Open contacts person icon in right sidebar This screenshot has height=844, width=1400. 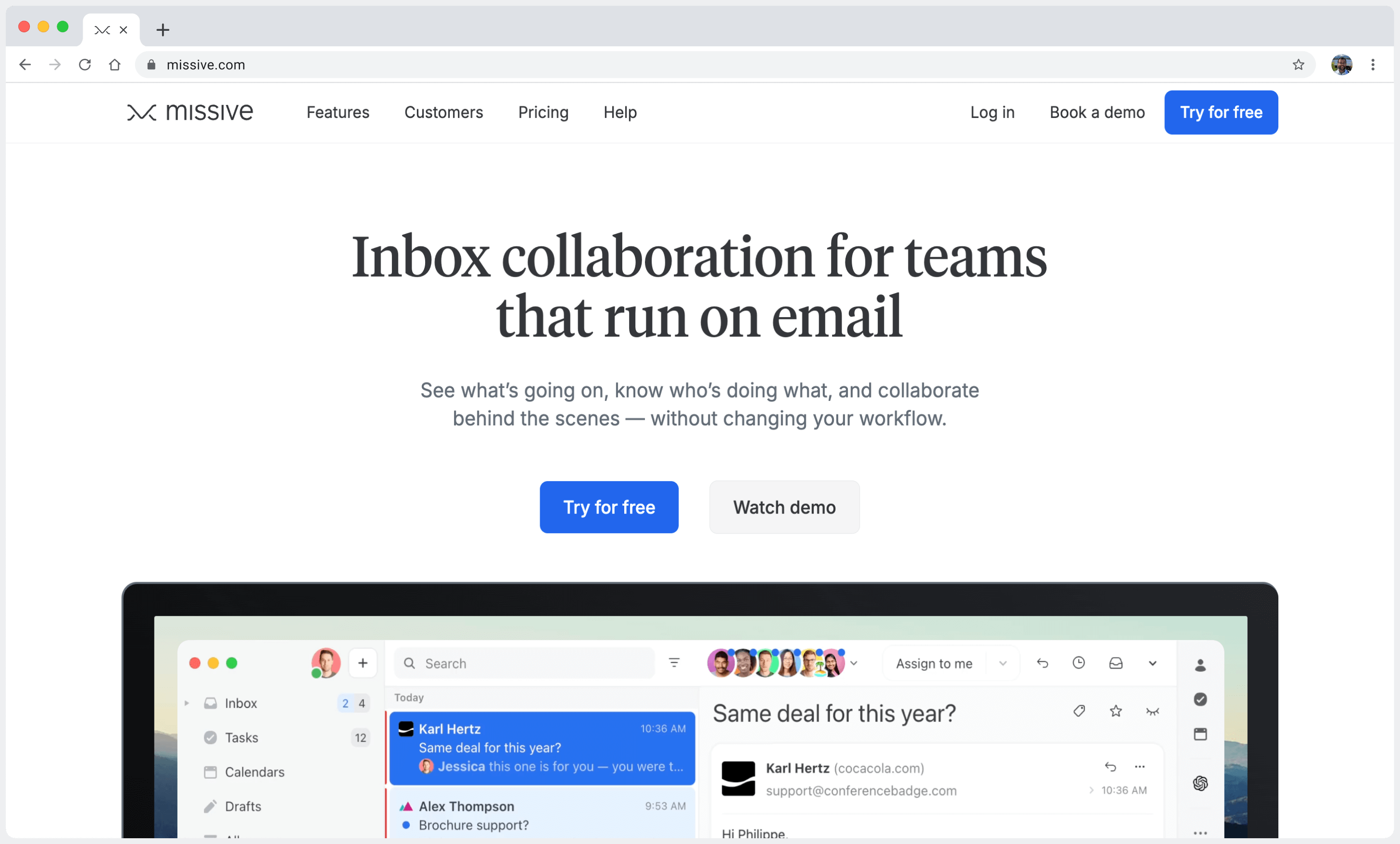[x=1200, y=665]
